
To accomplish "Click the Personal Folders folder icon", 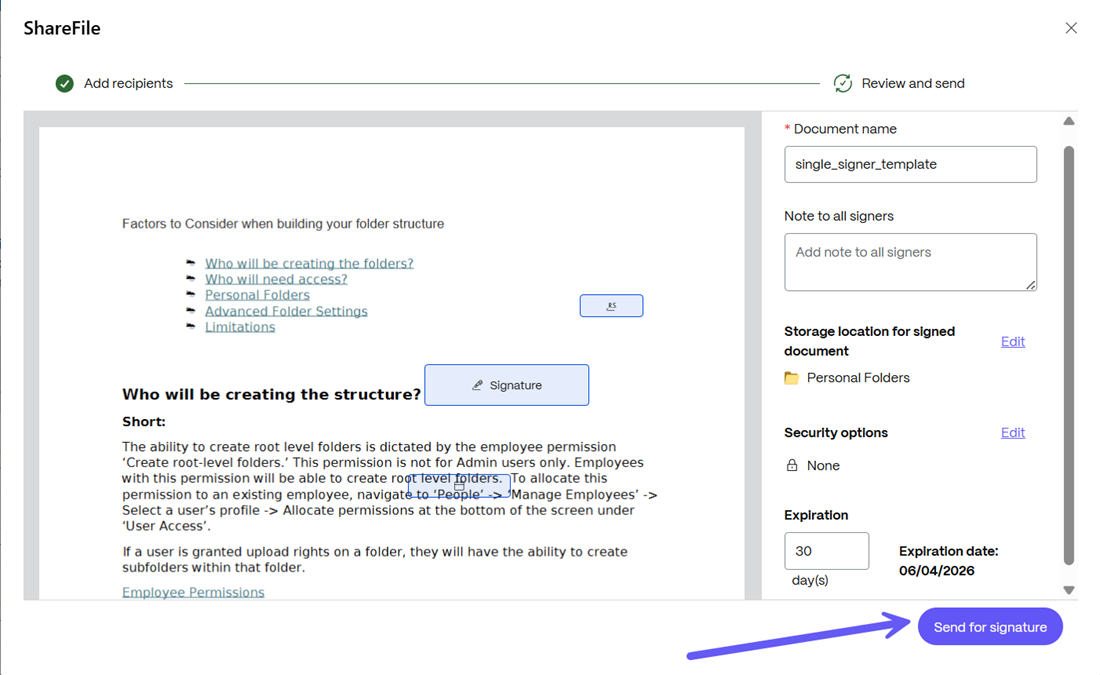I will coord(791,377).
